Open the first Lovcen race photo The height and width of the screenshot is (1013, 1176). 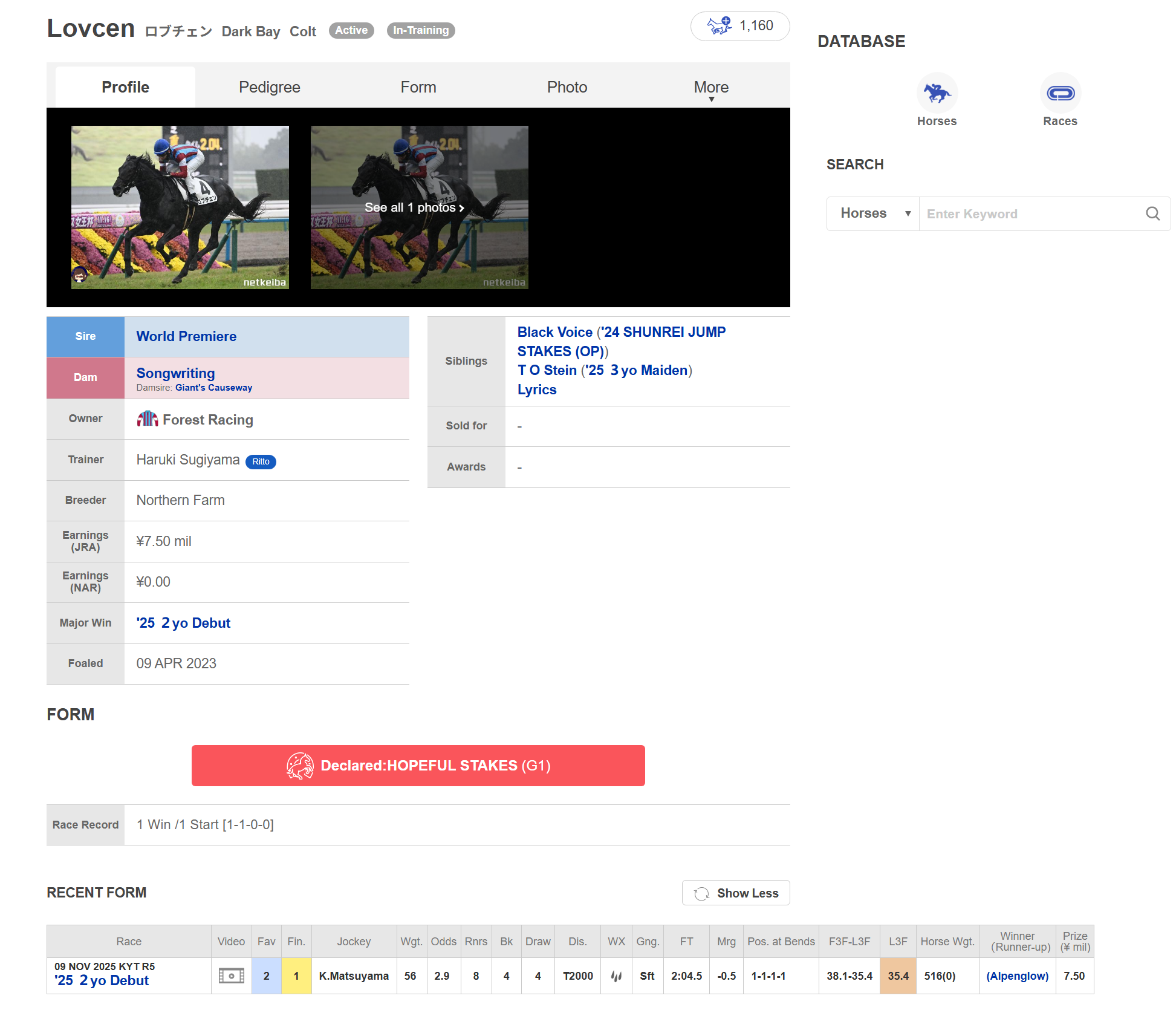coord(180,207)
